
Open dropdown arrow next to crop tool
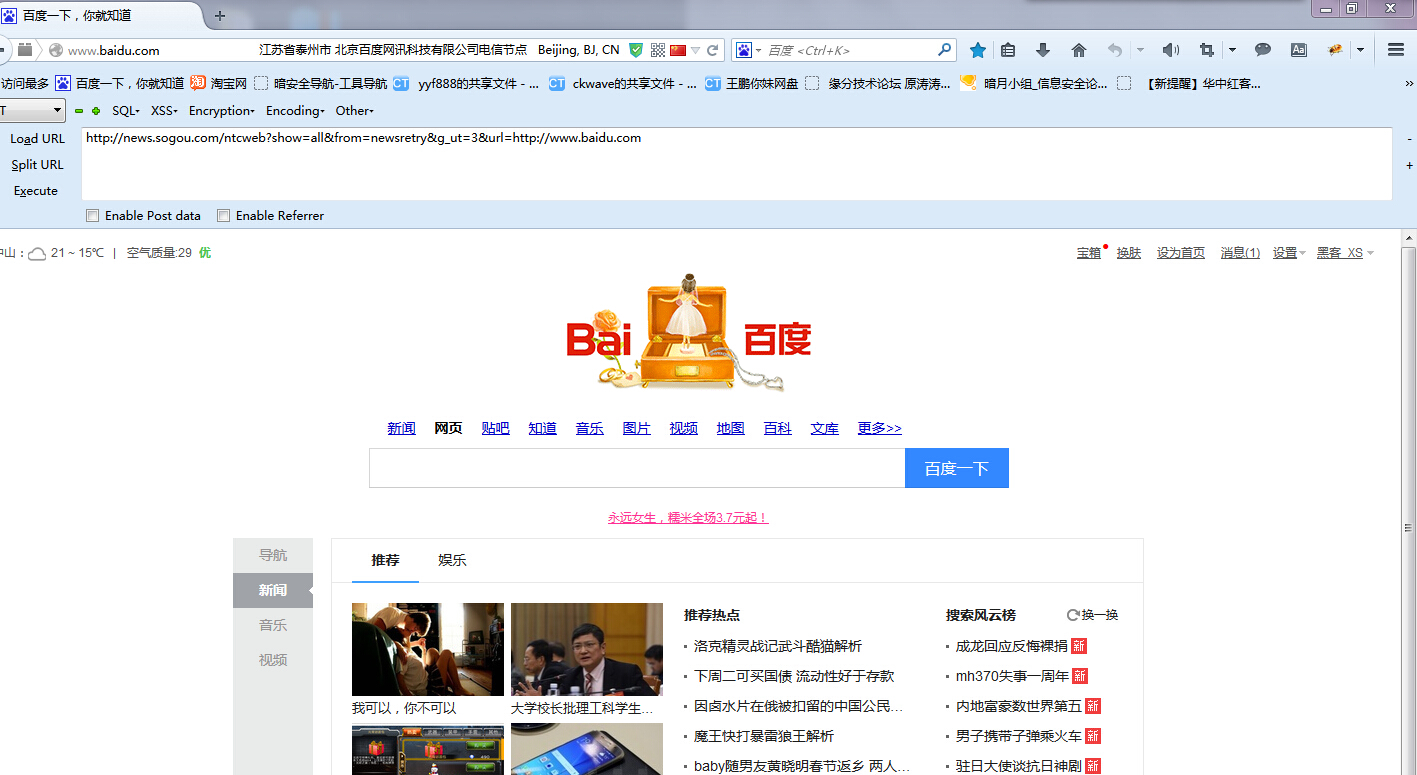tap(1232, 50)
